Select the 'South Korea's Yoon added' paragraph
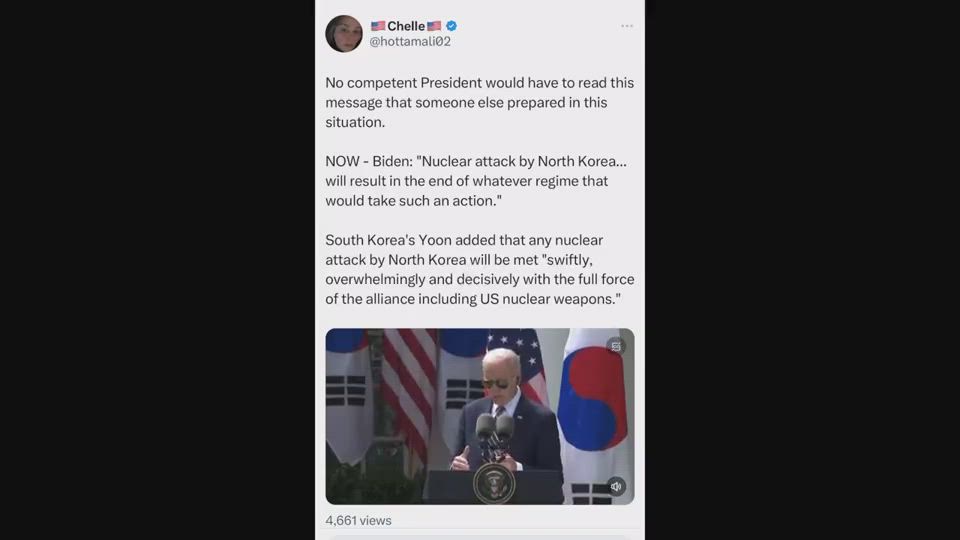 pyautogui.click(x=479, y=269)
